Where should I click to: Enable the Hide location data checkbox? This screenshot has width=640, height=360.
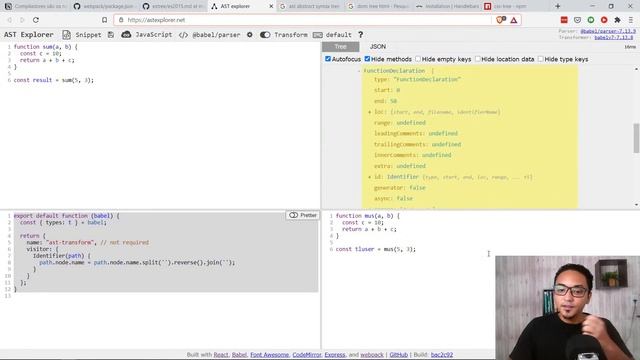(x=478, y=59)
